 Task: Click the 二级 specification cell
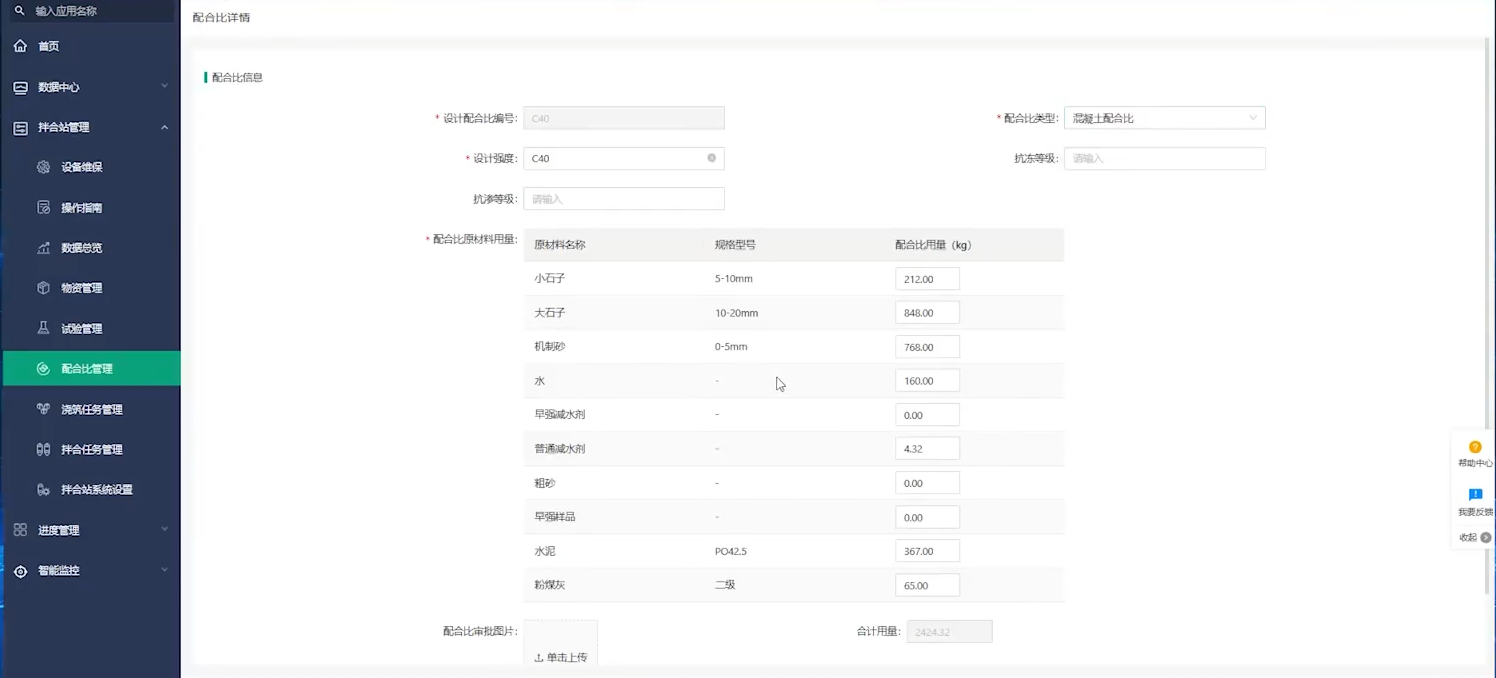tap(725, 585)
